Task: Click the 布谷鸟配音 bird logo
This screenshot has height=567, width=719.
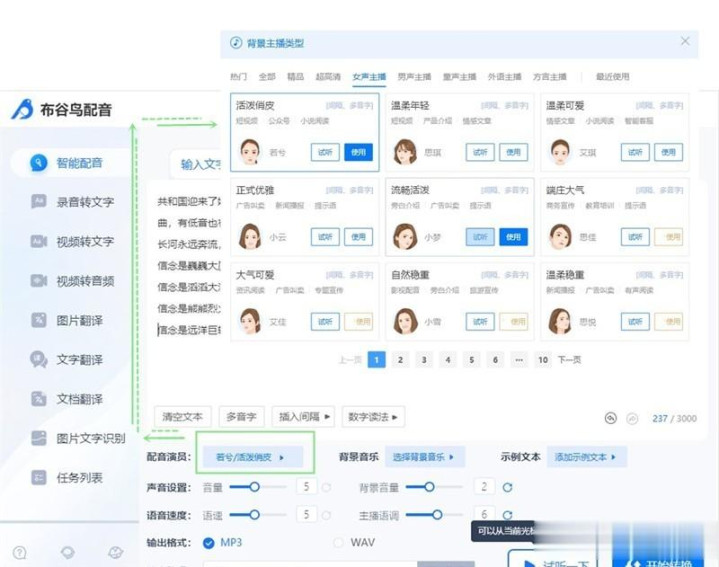Action: point(22,109)
